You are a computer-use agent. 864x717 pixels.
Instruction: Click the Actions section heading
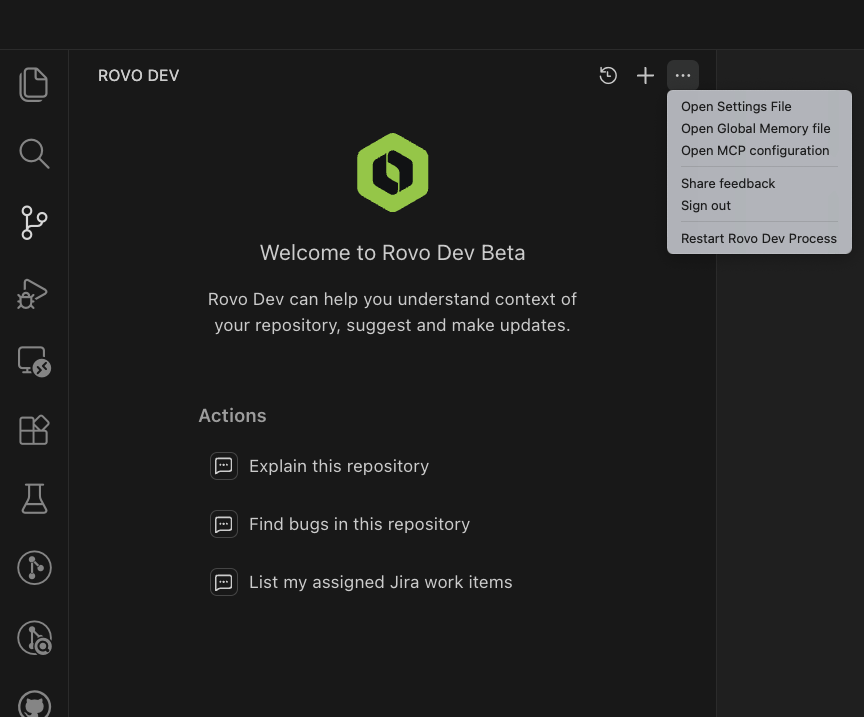coord(232,416)
